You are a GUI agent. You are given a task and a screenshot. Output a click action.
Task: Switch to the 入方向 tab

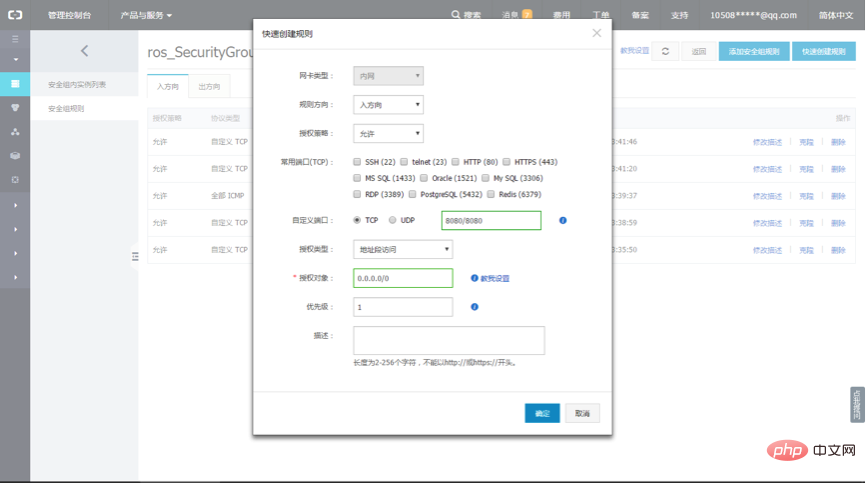click(x=168, y=86)
